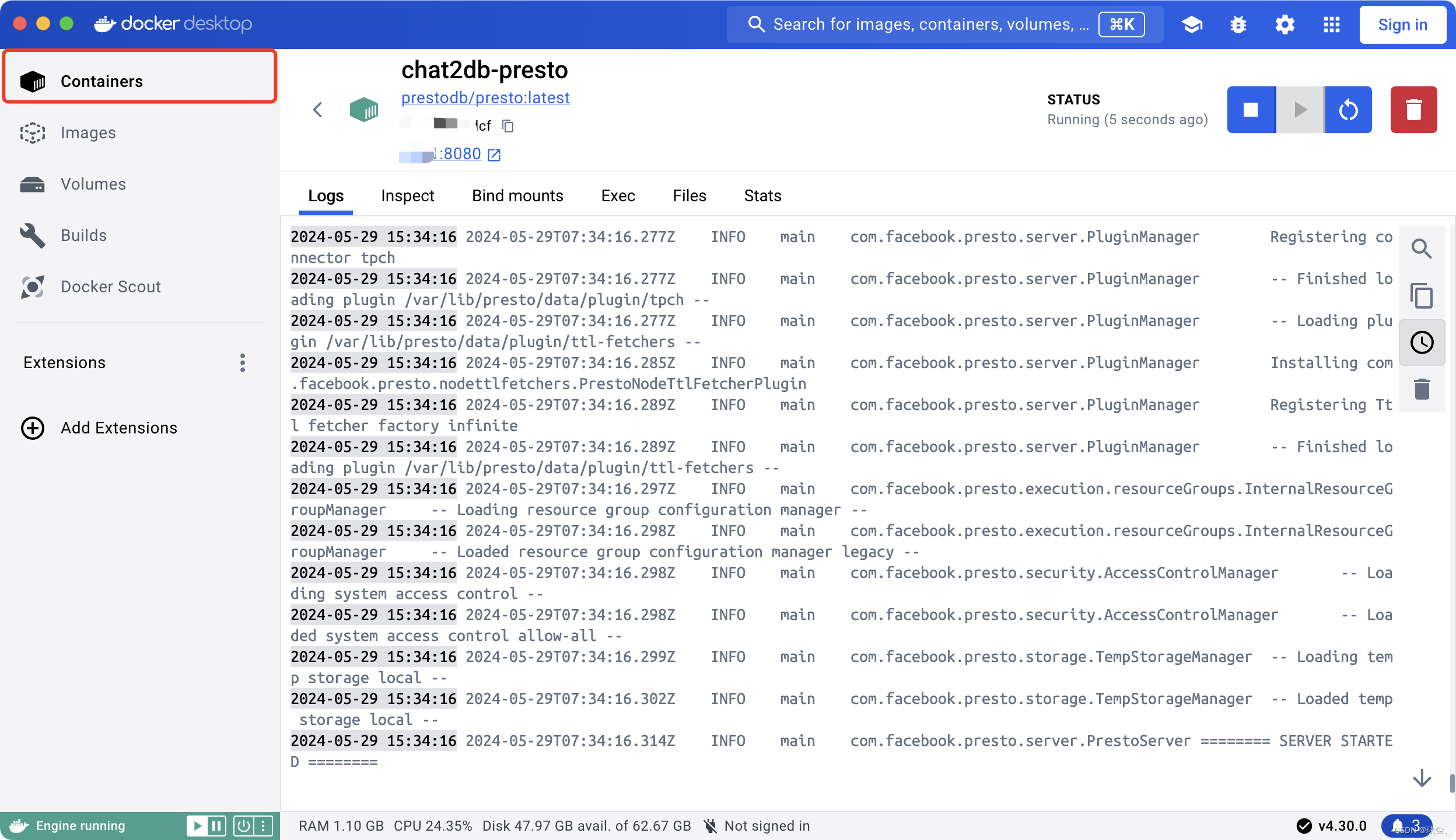Click Add Extensions
This screenshot has width=1456, height=840.
(99, 428)
